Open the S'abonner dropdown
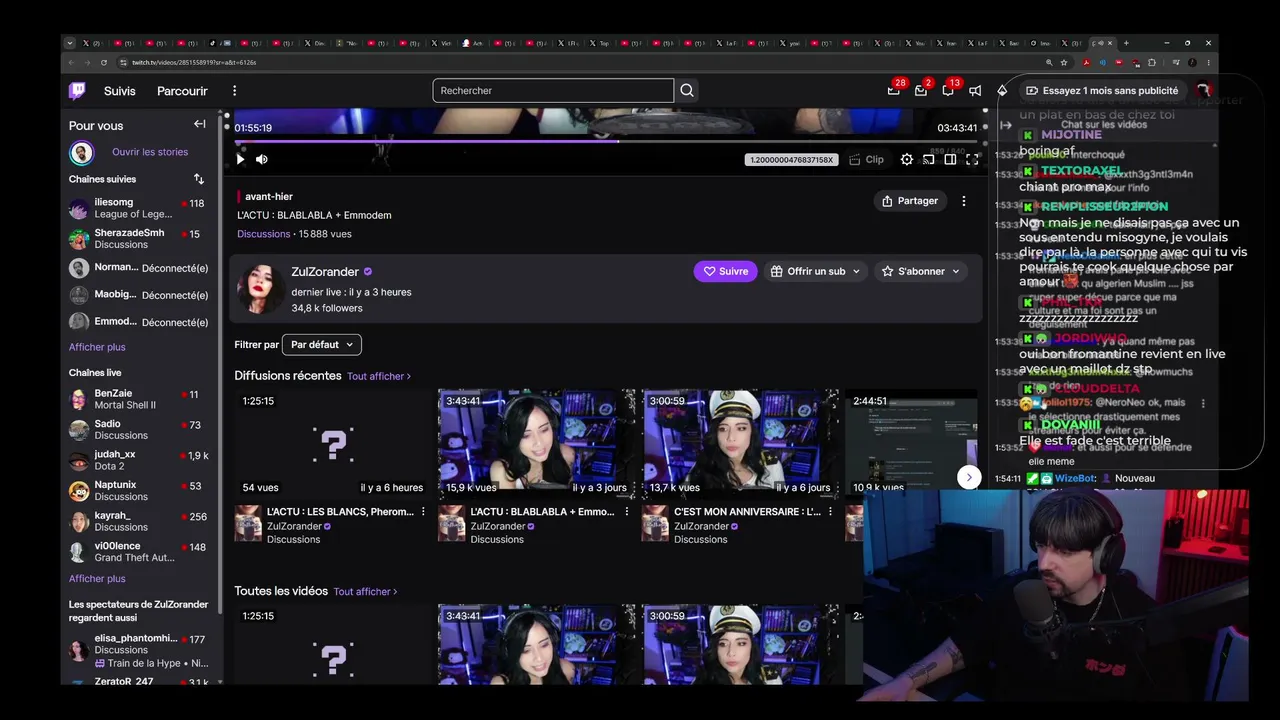 coord(921,271)
